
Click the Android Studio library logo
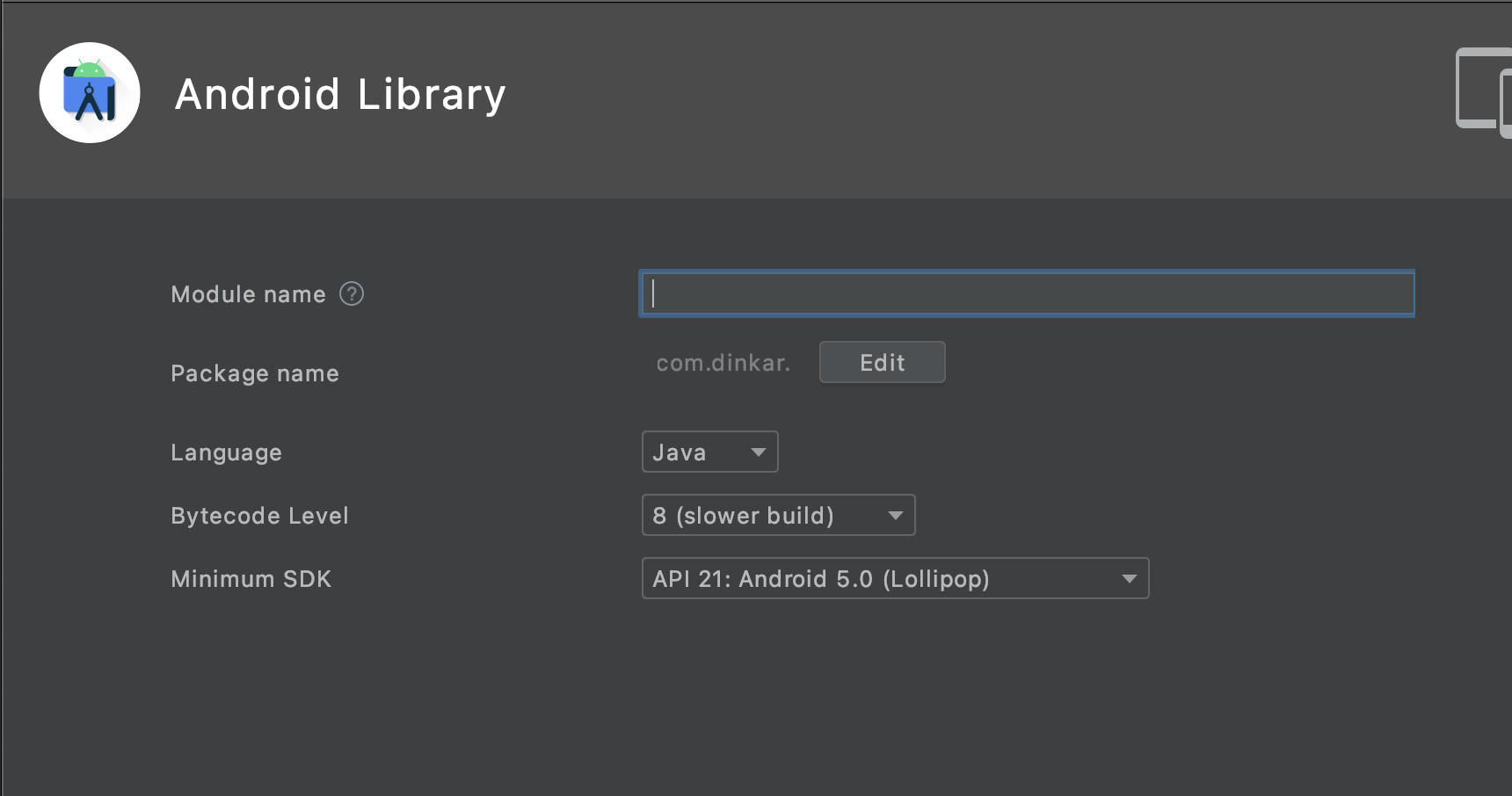tap(90, 92)
